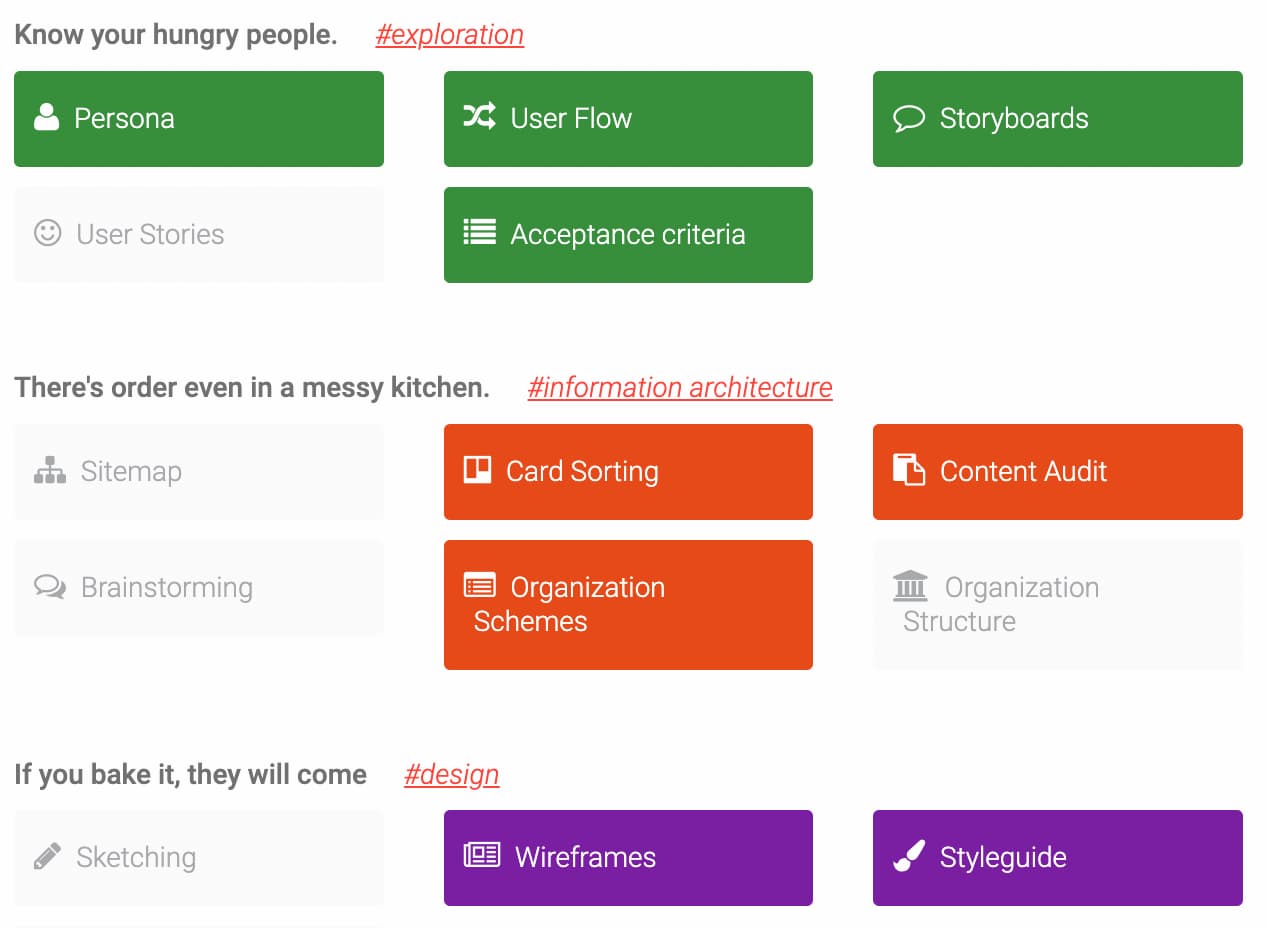Image resolution: width=1268 pixels, height=928 pixels.
Task: Click the paintbrush icon on Styleguide
Action: [x=909, y=857]
